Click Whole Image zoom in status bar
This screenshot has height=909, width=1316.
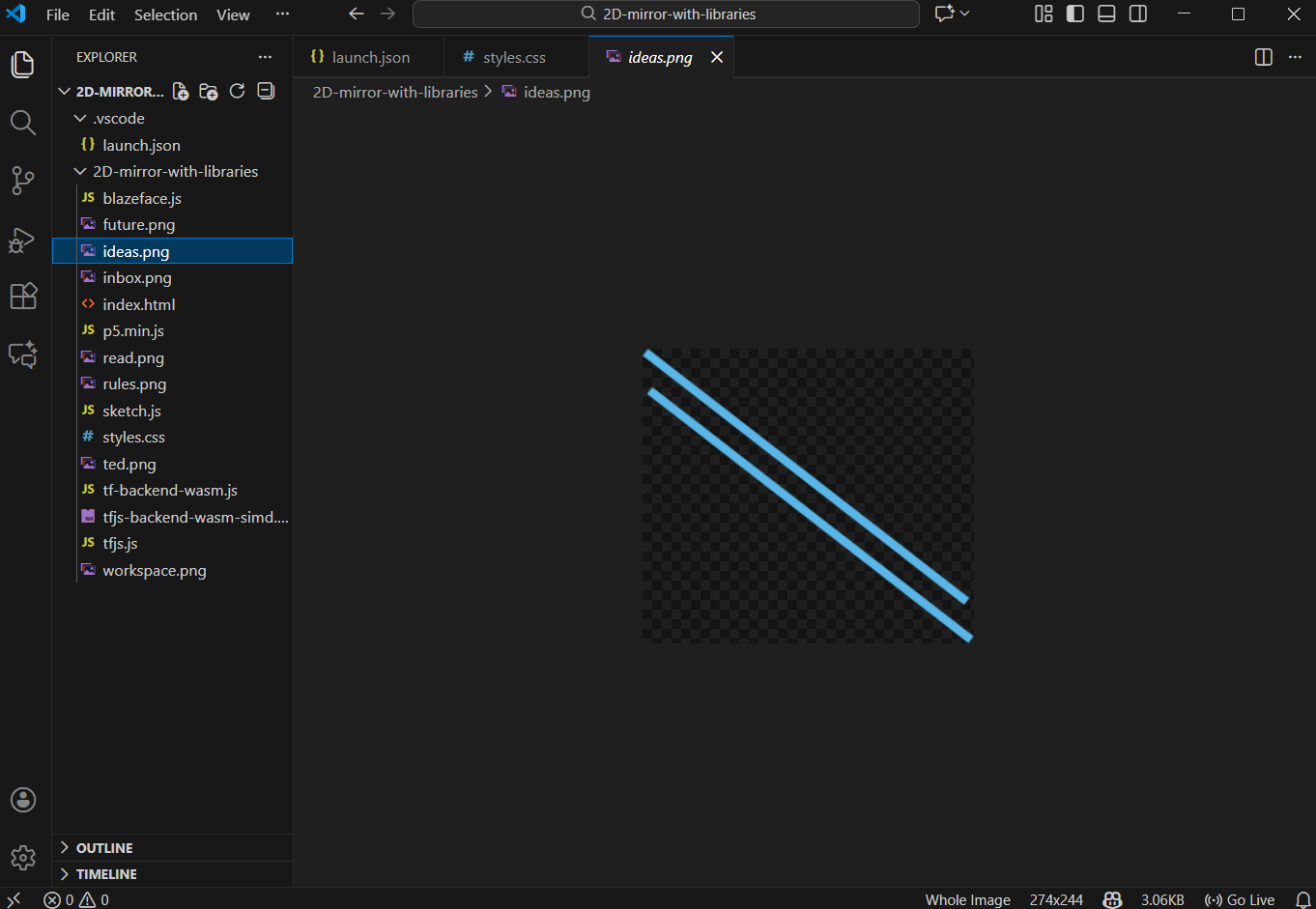[967, 899]
